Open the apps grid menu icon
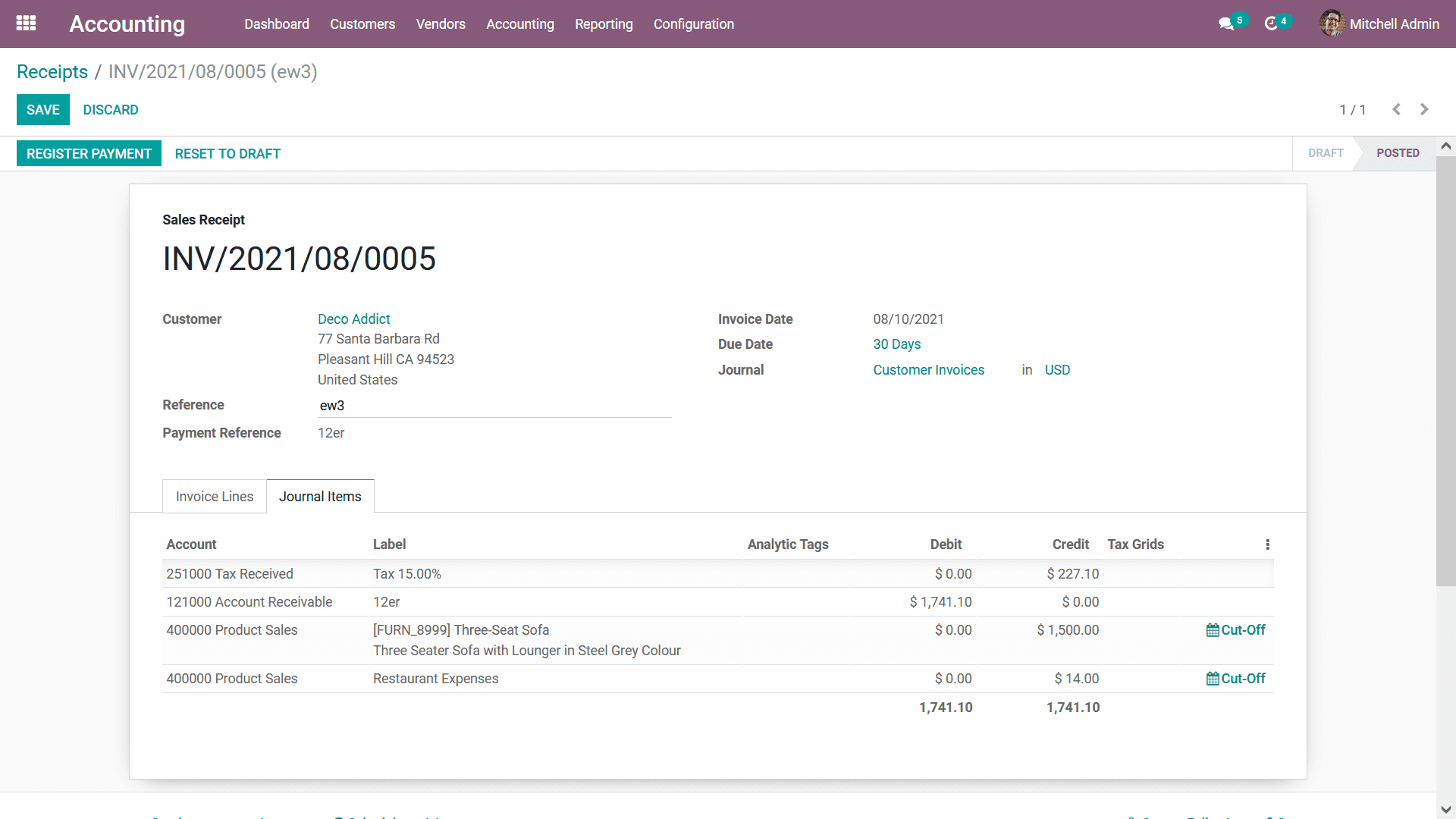 26,24
